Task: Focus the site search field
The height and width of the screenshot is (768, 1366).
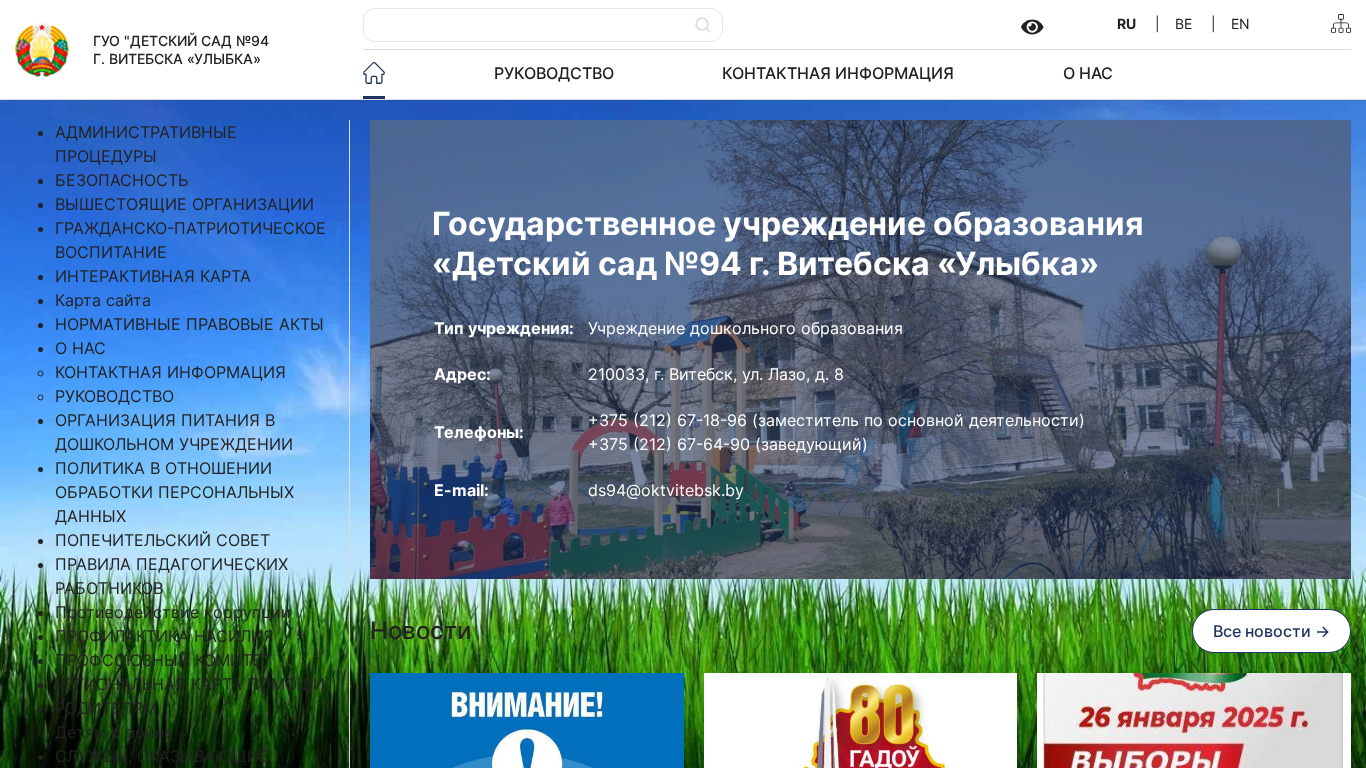Action: point(542,25)
